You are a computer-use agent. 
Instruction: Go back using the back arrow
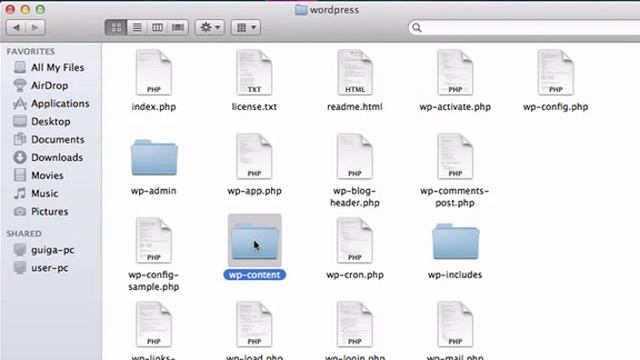(16, 27)
